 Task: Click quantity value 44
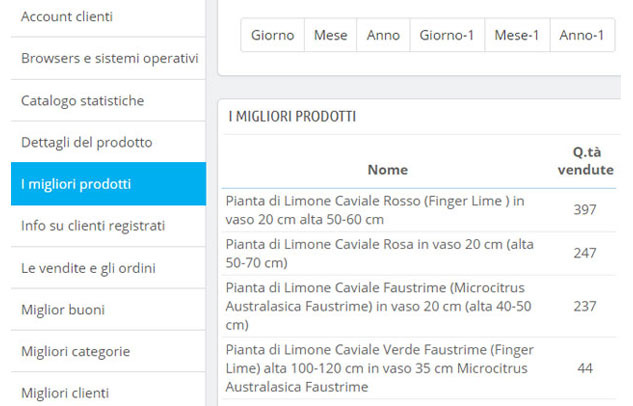(x=585, y=368)
